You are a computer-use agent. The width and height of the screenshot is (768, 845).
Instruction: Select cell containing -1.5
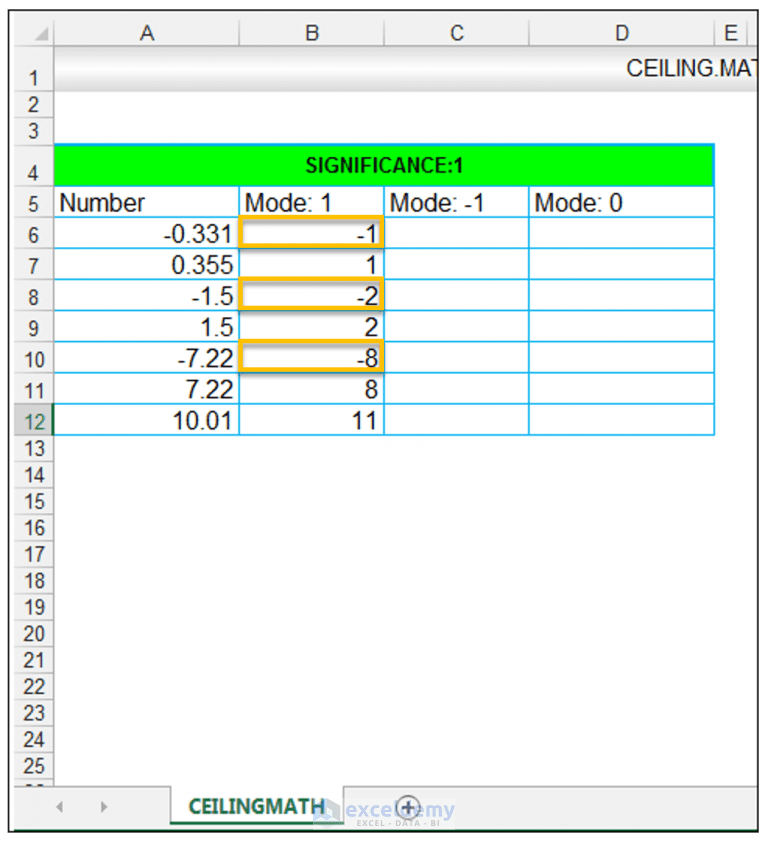click(x=147, y=296)
